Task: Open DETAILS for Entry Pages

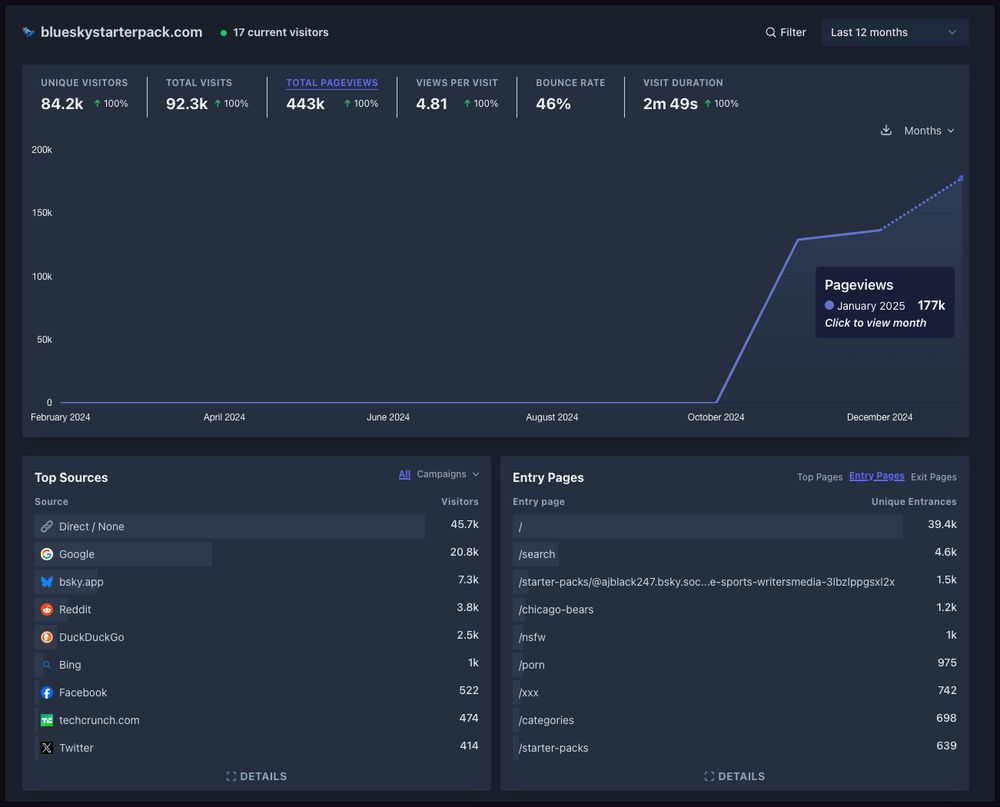Action: coord(734,776)
